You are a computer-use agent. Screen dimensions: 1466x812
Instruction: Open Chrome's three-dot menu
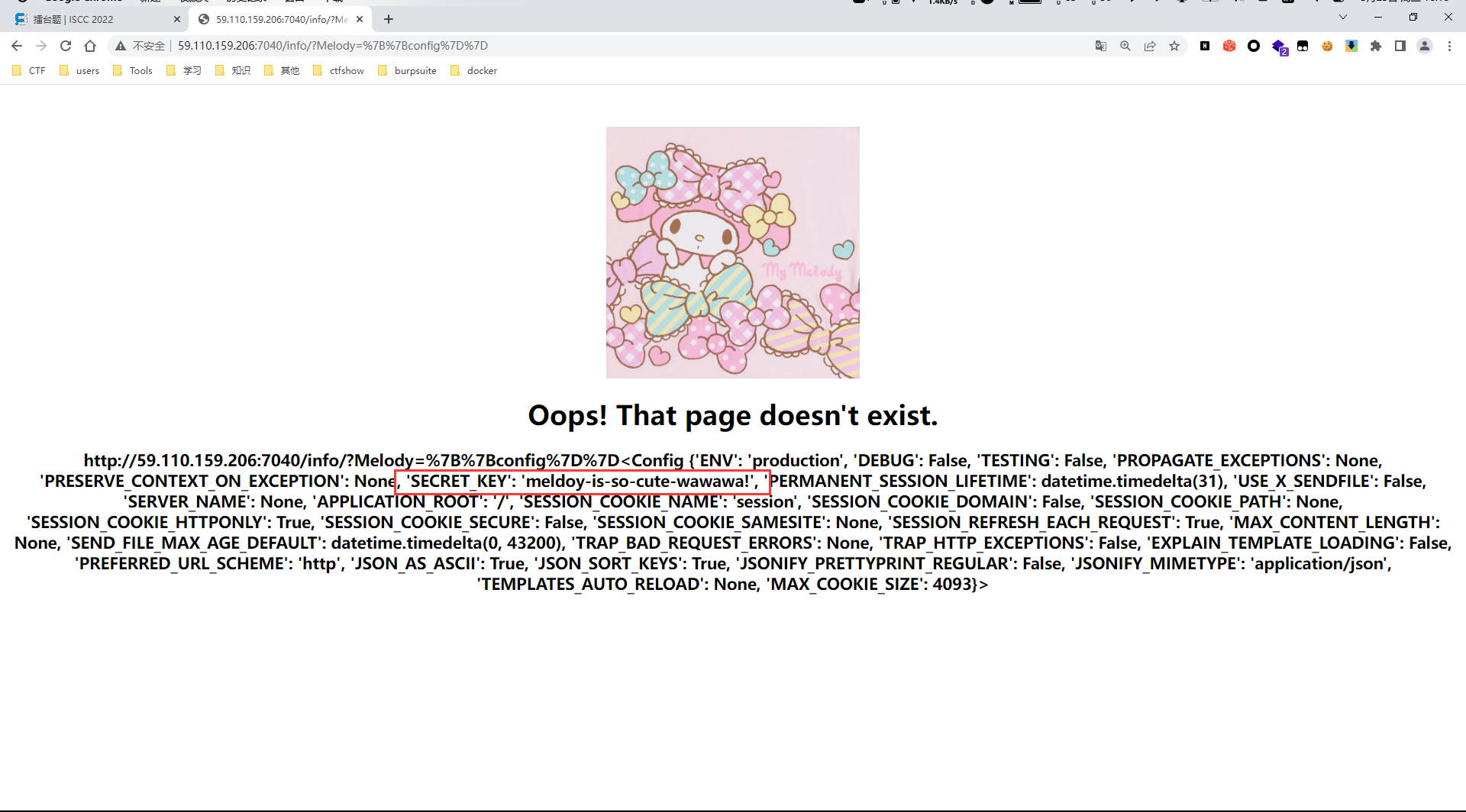tap(1449, 46)
